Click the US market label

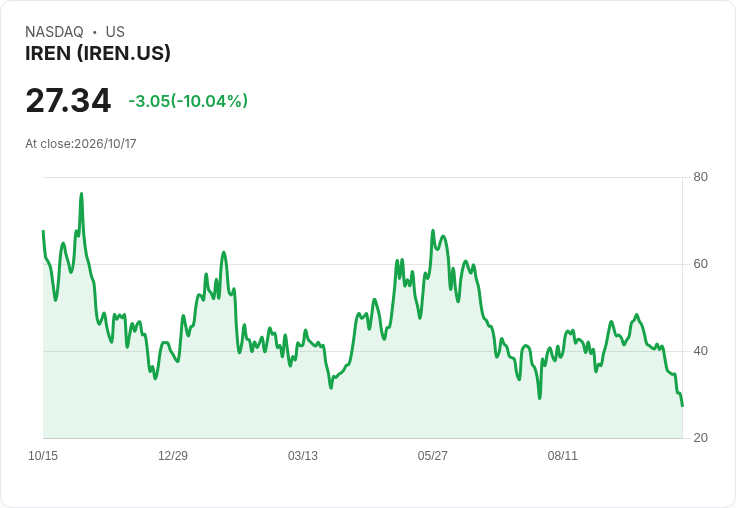pyautogui.click(x=115, y=32)
